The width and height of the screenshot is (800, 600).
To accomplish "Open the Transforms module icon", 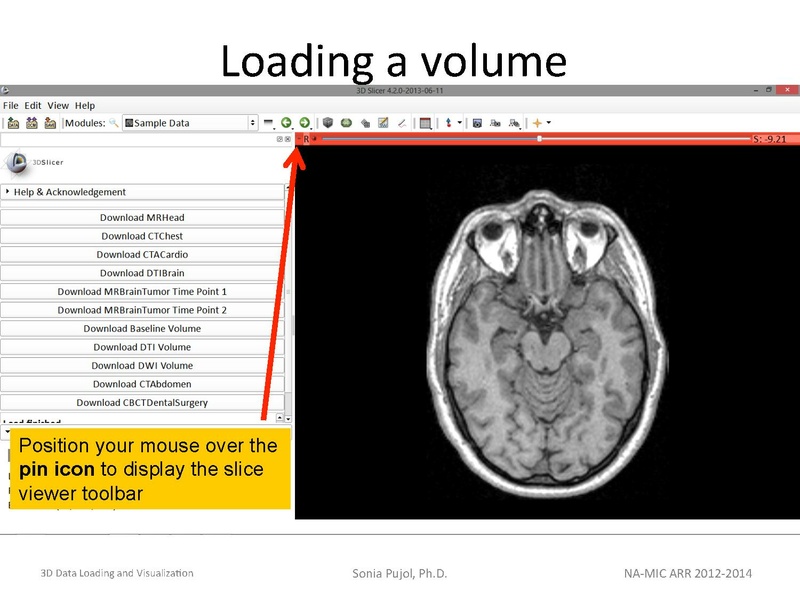I will (x=365, y=123).
